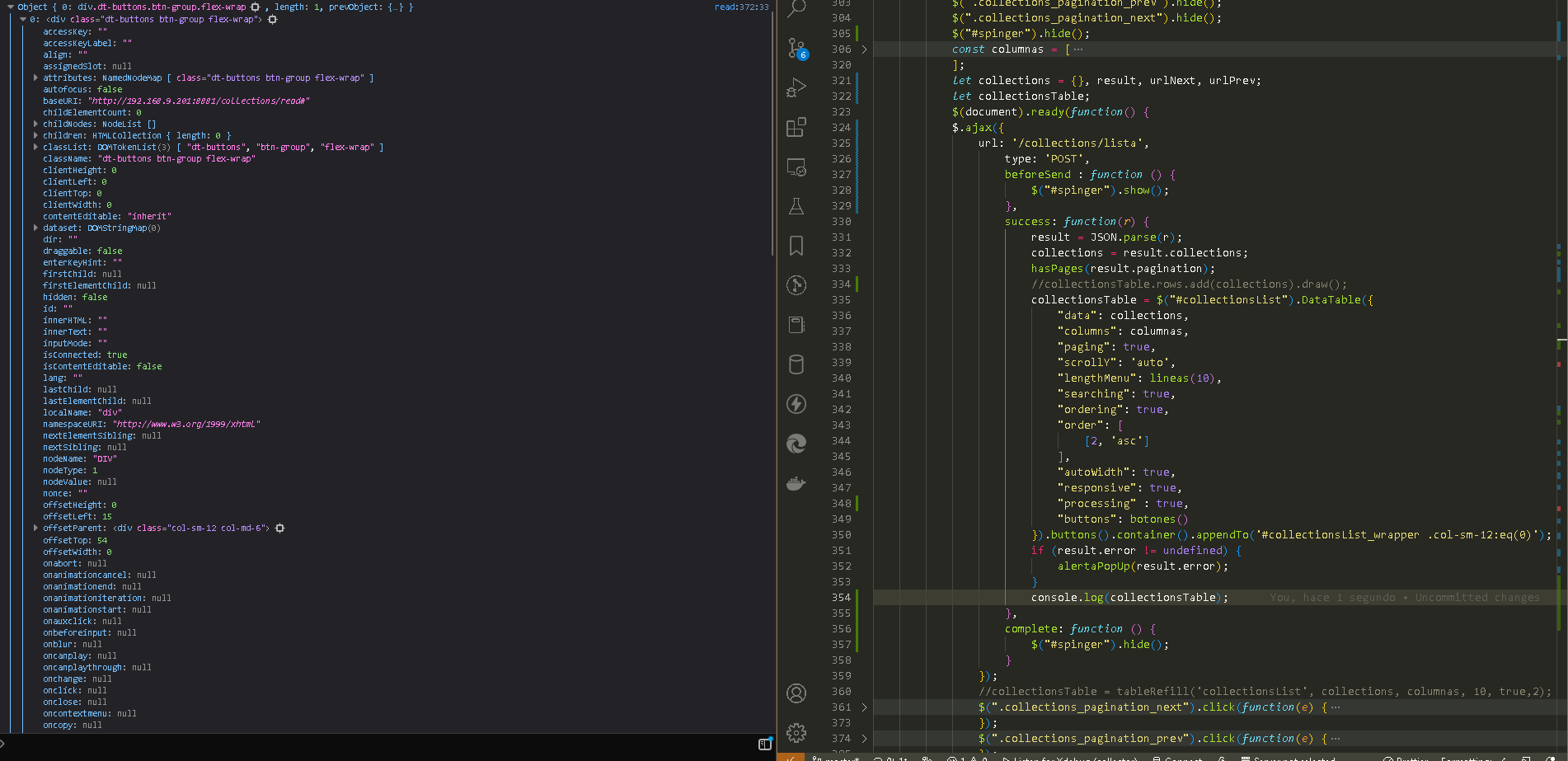Expand the children HTMLCollection property
The width and height of the screenshot is (1568, 761).
[35, 135]
